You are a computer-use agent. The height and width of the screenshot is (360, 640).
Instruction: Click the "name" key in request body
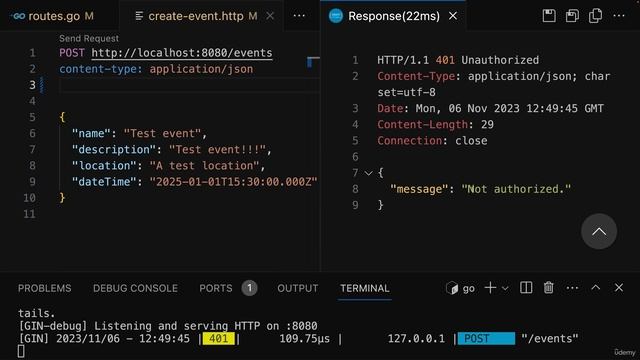[x=91, y=133]
